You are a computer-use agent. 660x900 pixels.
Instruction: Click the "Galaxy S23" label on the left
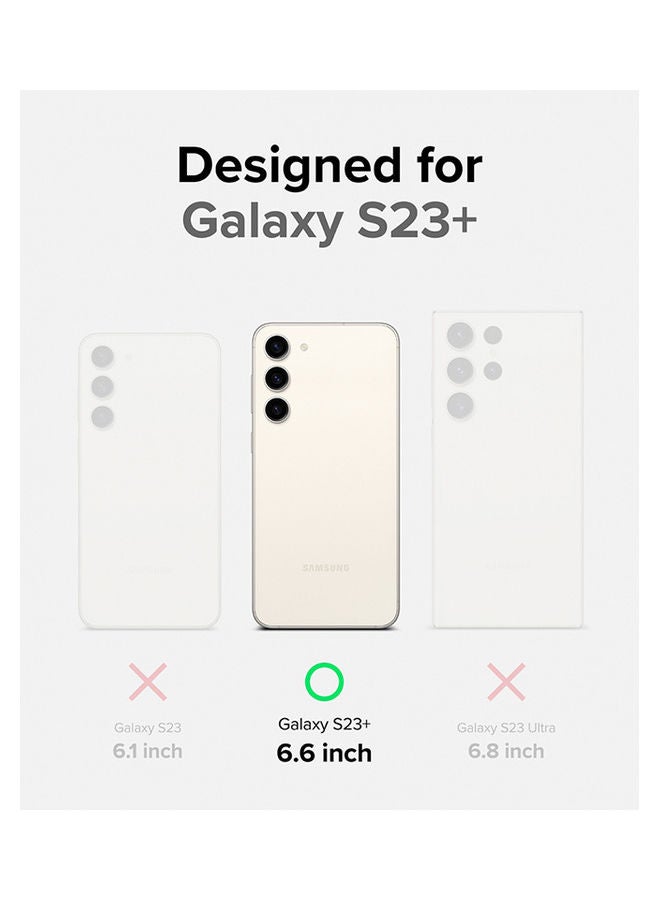[148, 728]
